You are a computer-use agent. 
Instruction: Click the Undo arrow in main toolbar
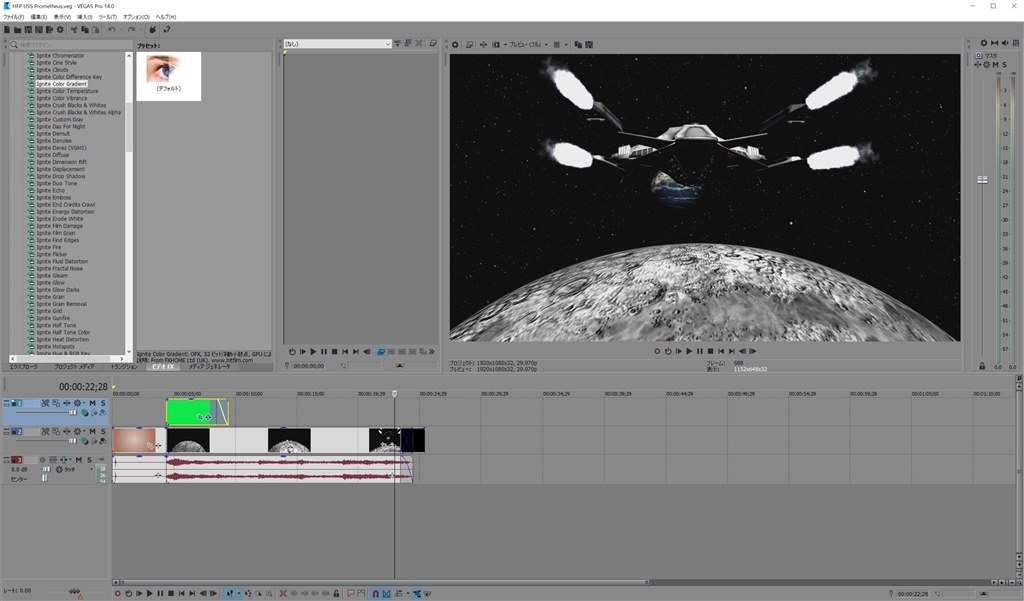click(x=112, y=29)
